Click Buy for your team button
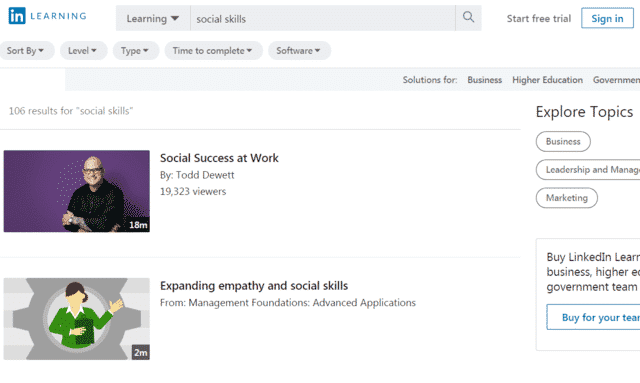 (593, 317)
